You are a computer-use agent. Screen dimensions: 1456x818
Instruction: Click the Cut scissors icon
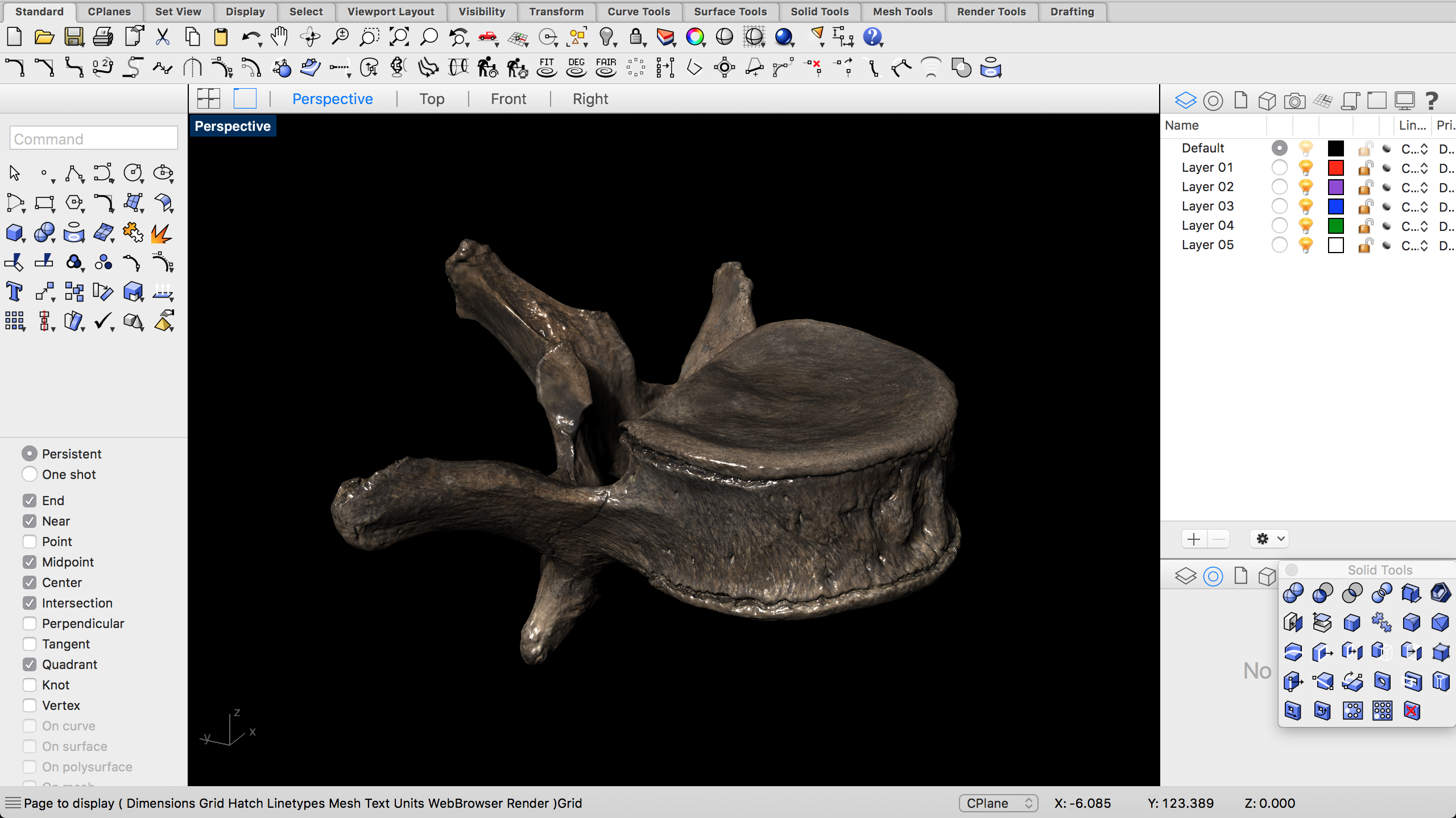click(x=163, y=38)
